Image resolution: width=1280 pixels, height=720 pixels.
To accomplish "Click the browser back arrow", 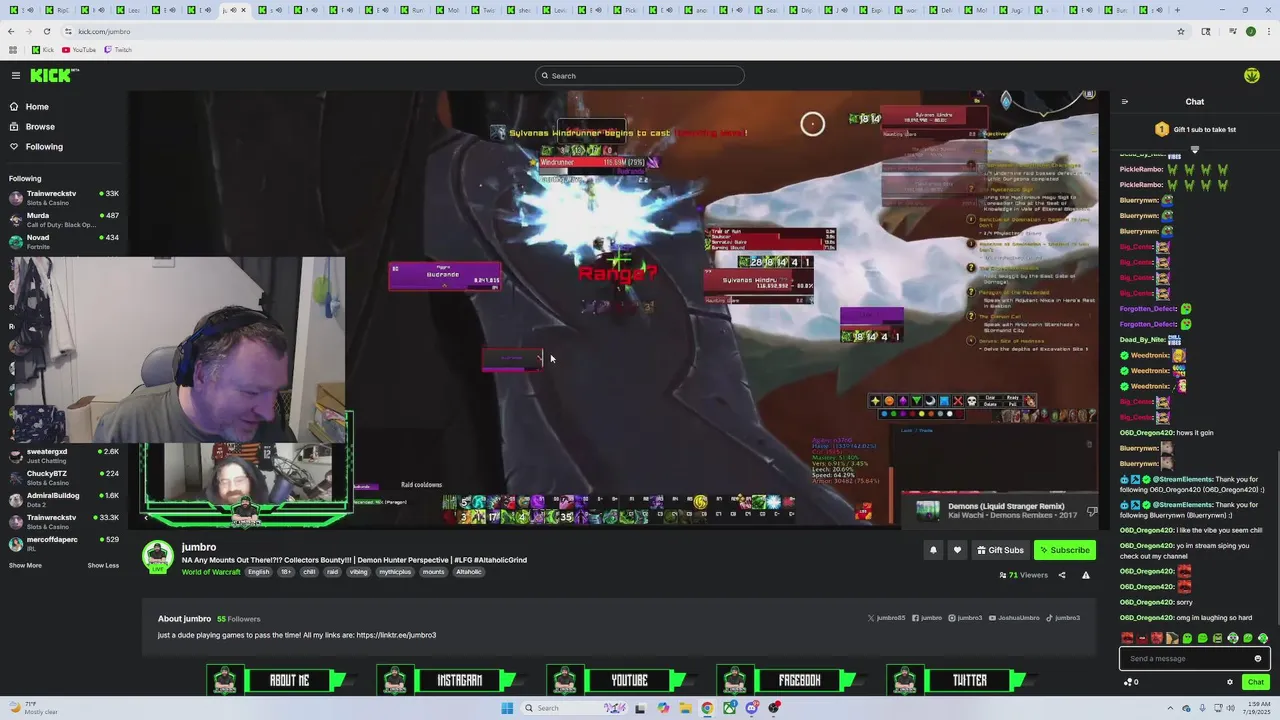I will point(11,31).
